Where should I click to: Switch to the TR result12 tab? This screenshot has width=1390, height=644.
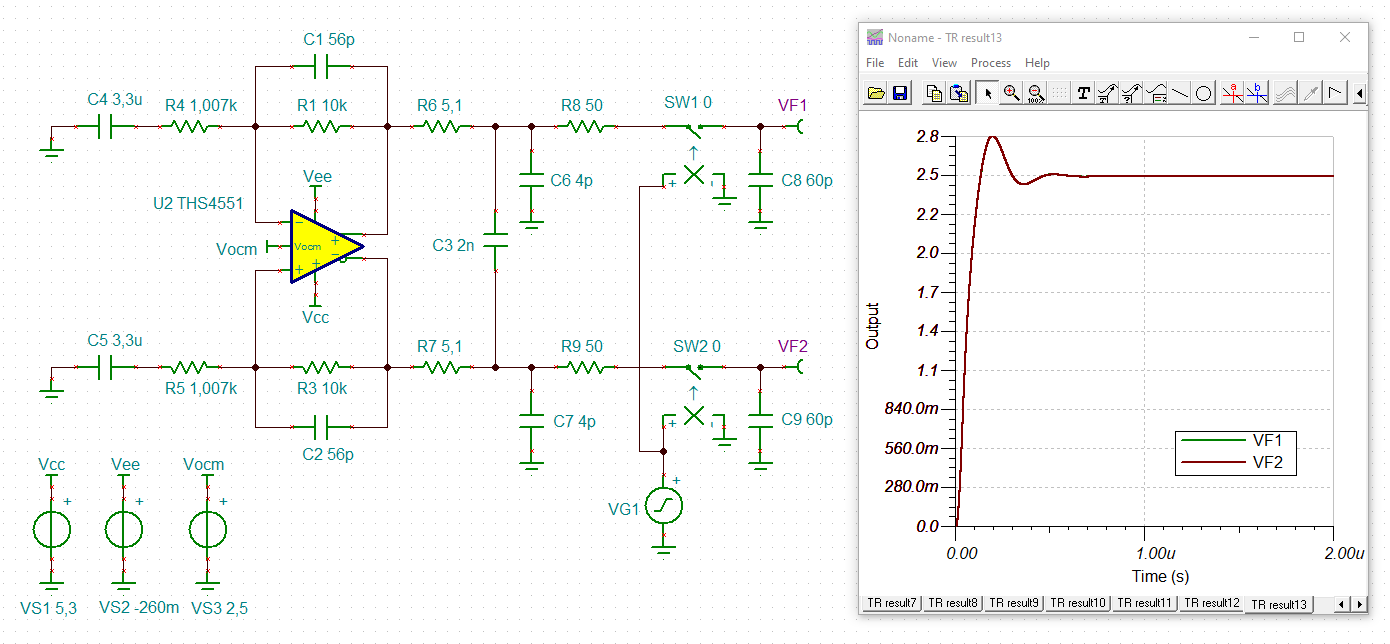click(1213, 603)
